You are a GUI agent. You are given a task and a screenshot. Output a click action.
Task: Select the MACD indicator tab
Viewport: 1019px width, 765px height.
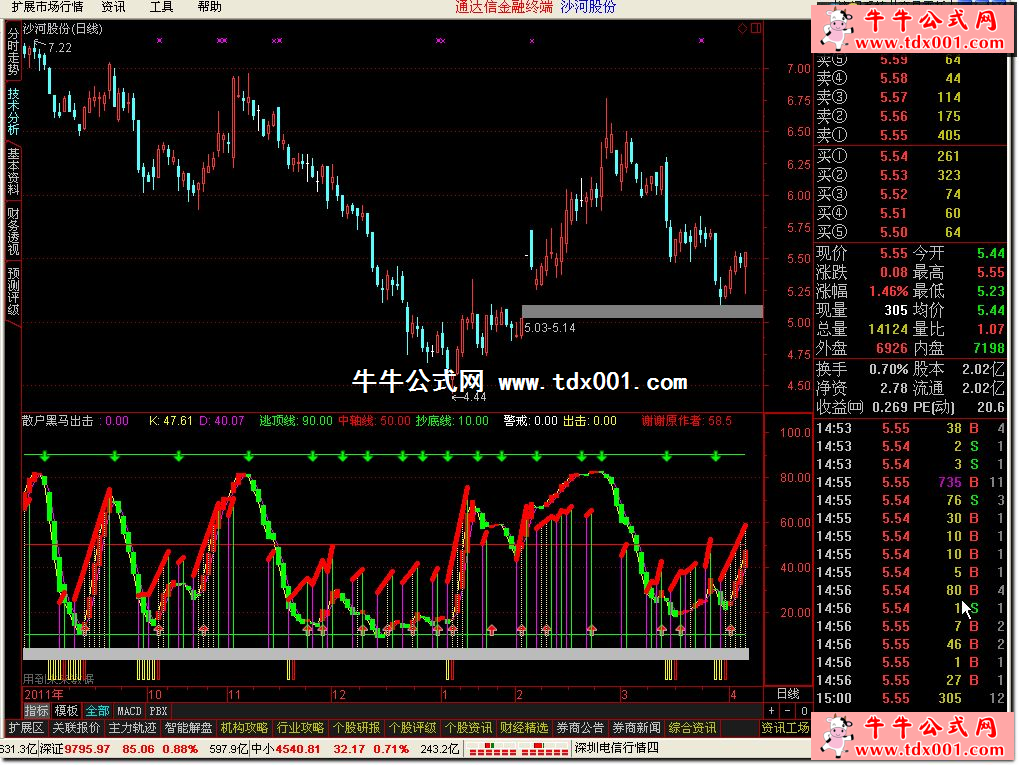point(129,711)
